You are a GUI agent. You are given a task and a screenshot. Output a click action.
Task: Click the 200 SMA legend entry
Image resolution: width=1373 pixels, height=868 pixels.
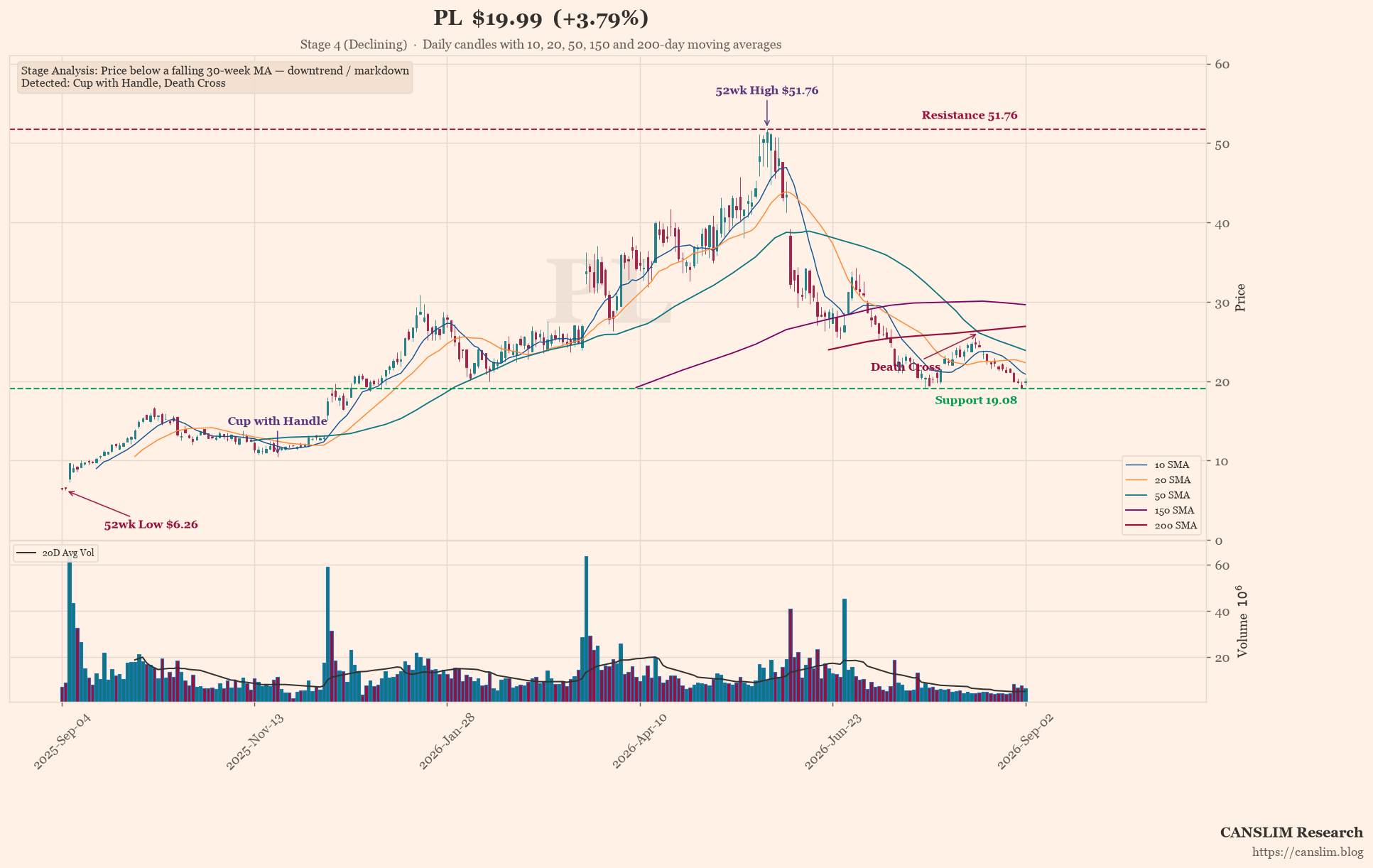1162,526
